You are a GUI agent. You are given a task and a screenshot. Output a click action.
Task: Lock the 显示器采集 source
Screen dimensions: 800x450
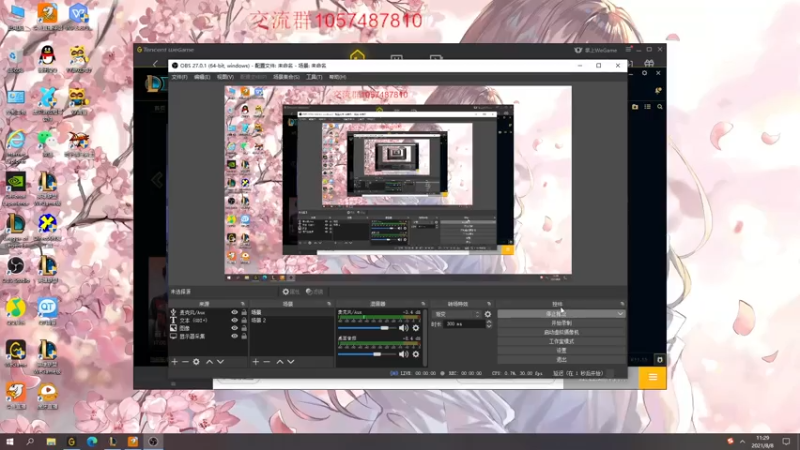click(x=244, y=336)
